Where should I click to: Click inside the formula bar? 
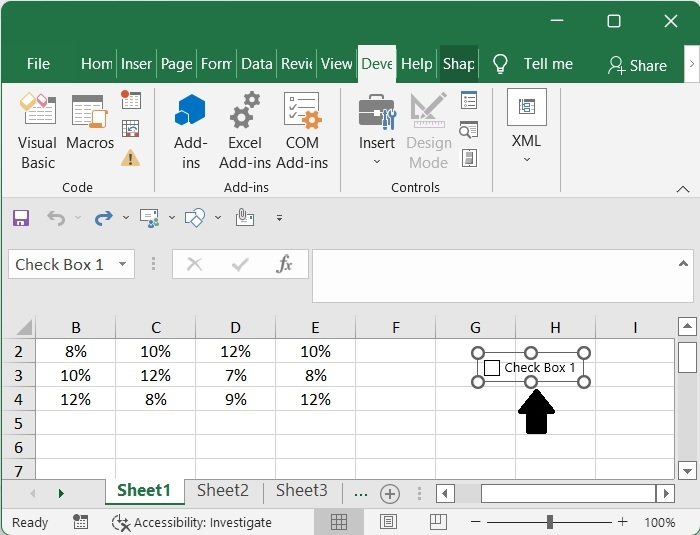[495, 276]
